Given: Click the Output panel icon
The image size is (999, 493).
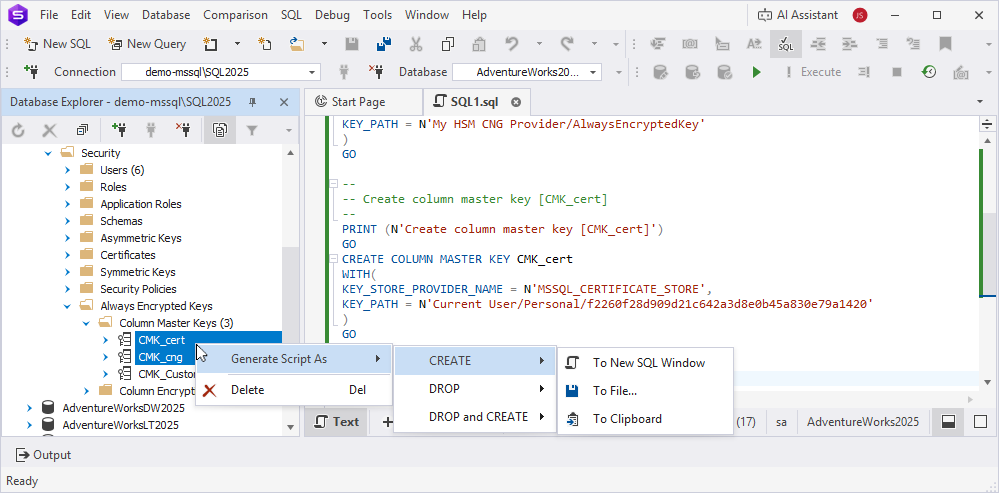Looking at the screenshot, I should pyautogui.click(x=23, y=455).
